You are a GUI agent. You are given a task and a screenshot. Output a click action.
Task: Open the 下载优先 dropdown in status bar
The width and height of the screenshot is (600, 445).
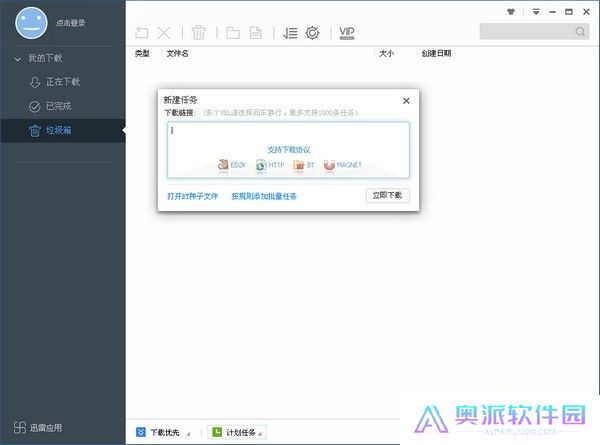pos(163,432)
